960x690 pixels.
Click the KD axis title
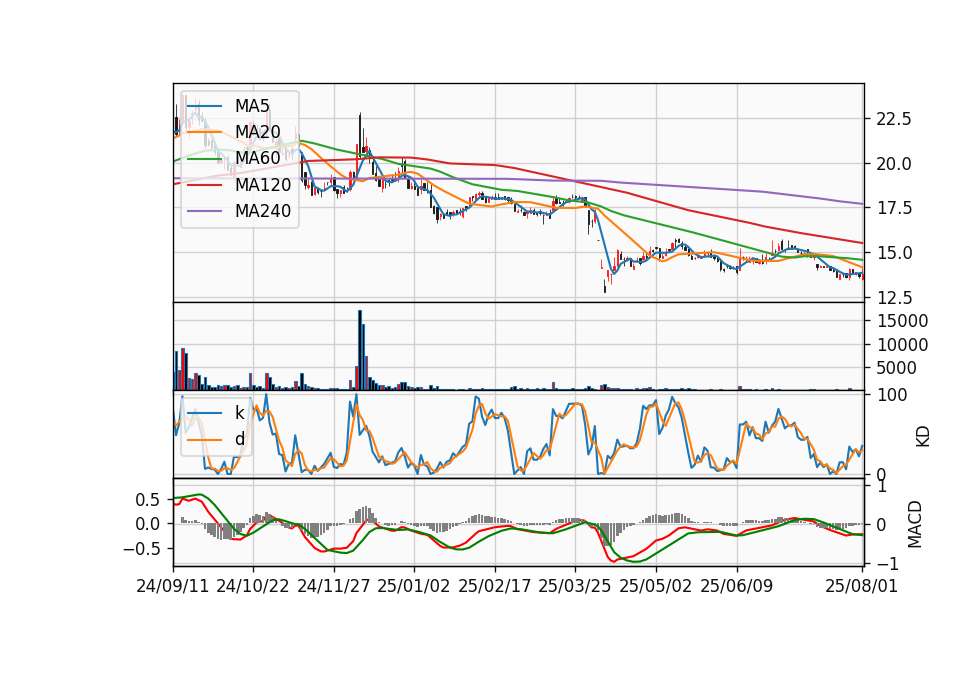point(923,437)
